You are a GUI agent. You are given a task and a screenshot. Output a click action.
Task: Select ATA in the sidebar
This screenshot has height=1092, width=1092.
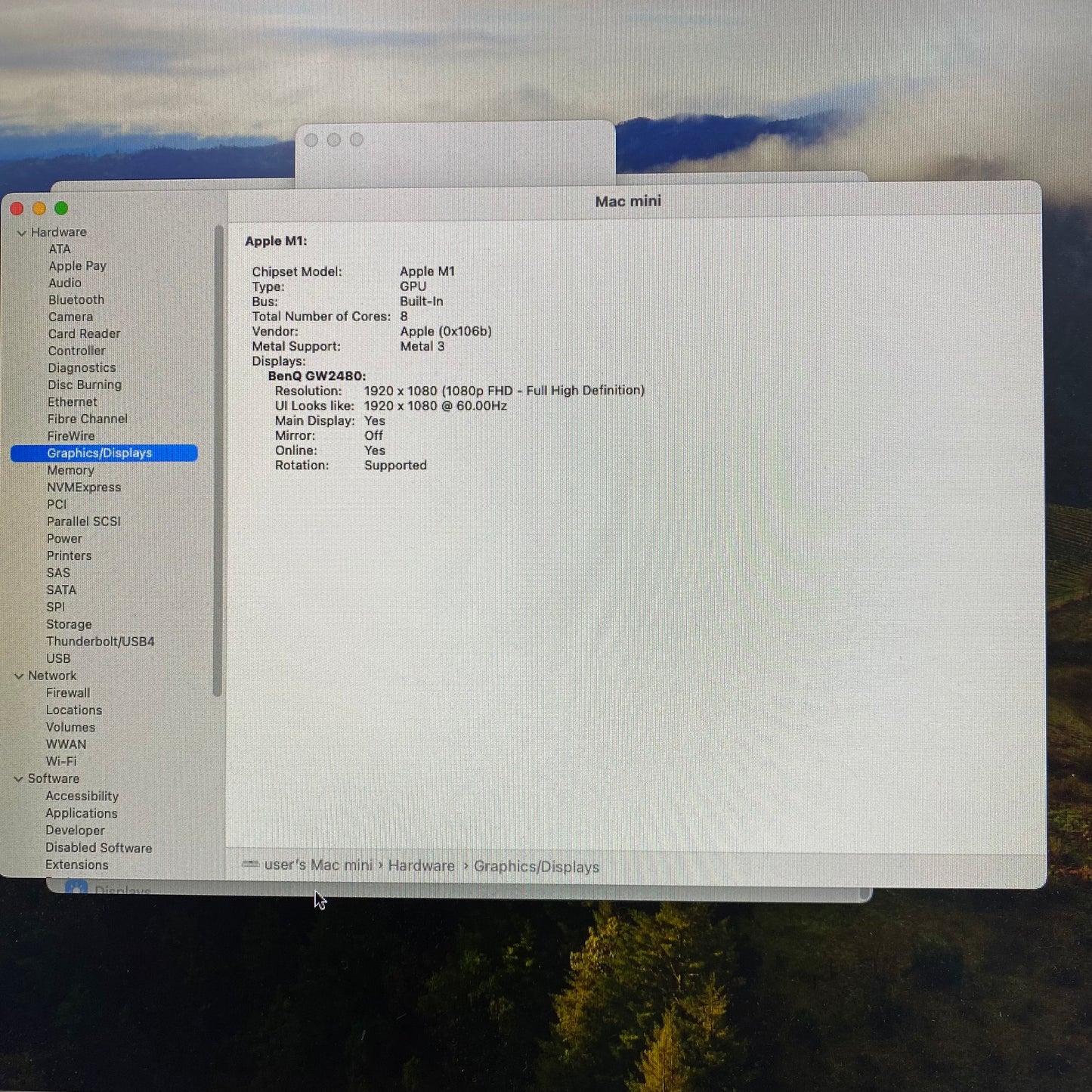[x=60, y=249]
